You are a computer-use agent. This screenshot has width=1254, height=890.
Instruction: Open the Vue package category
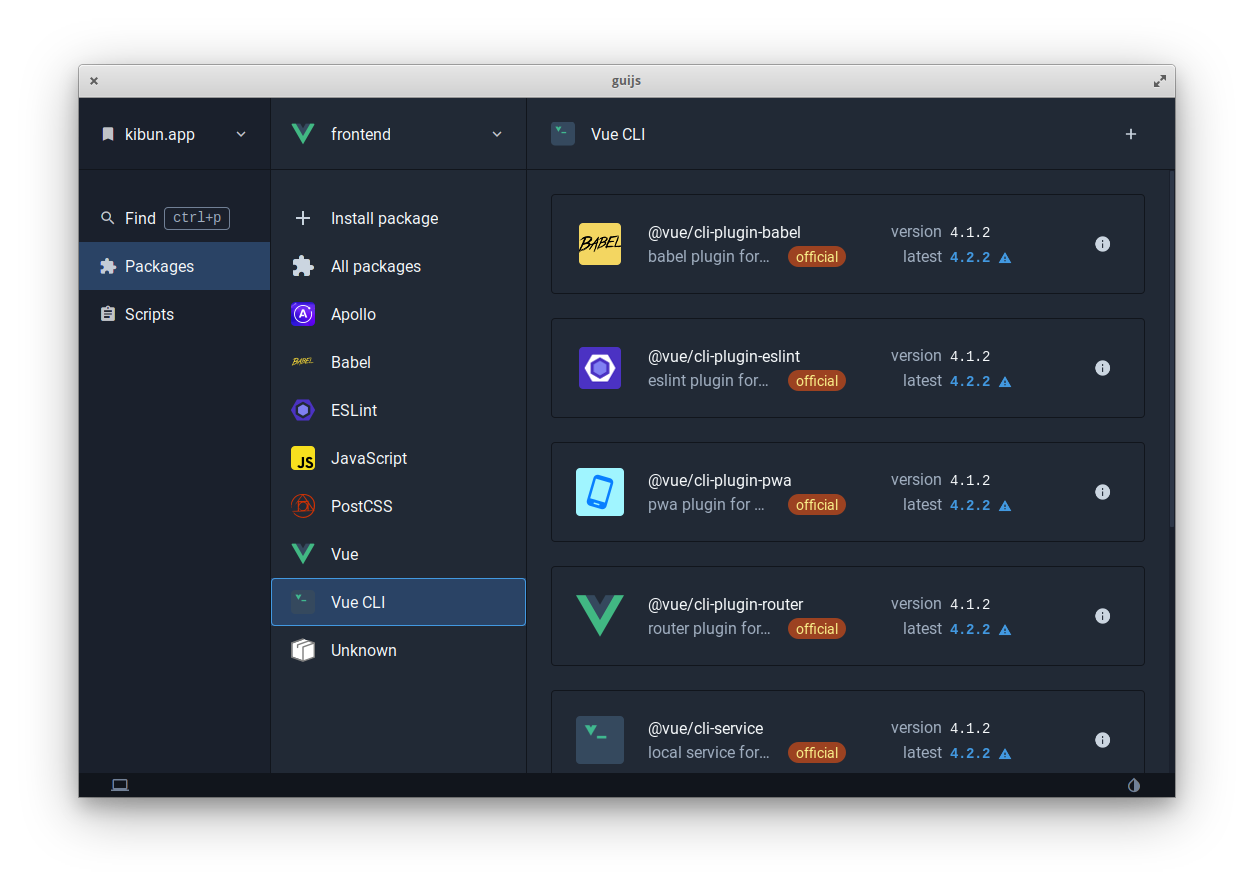[x=344, y=554]
